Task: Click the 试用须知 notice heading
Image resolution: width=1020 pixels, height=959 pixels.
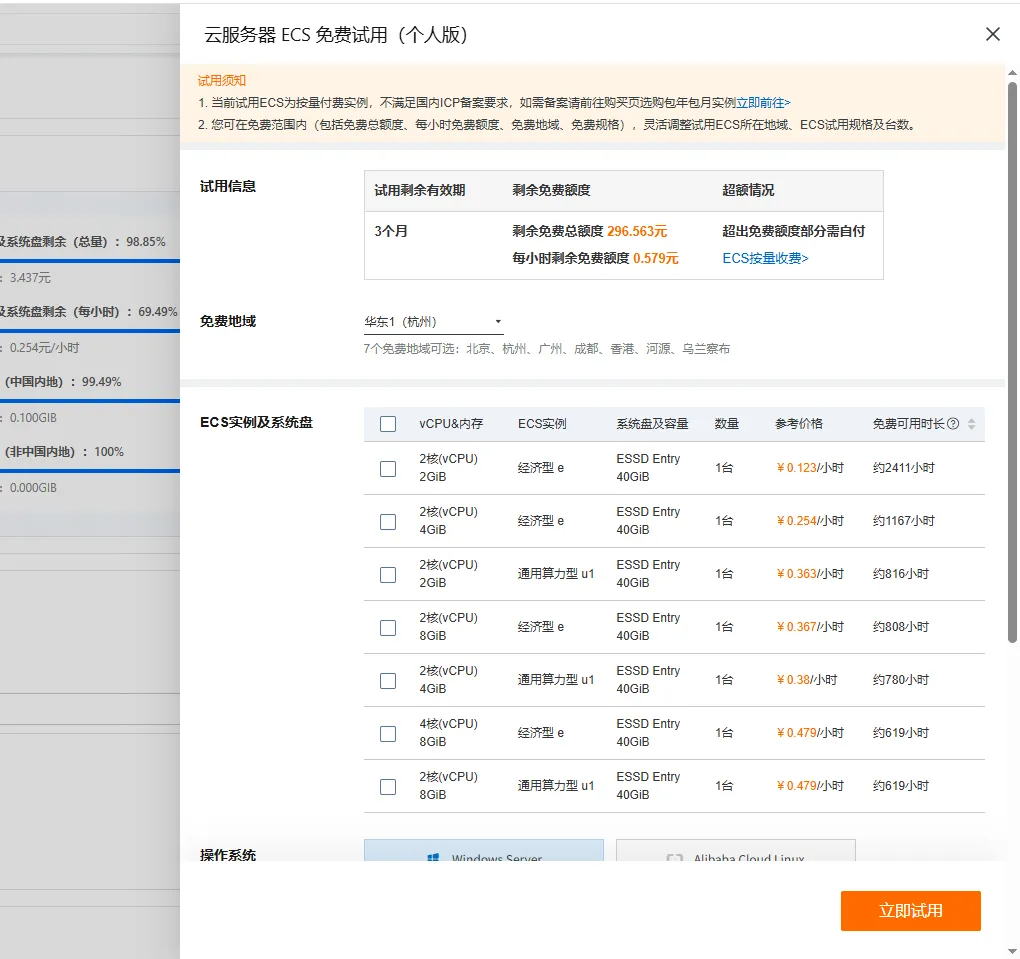Action: 222,81
